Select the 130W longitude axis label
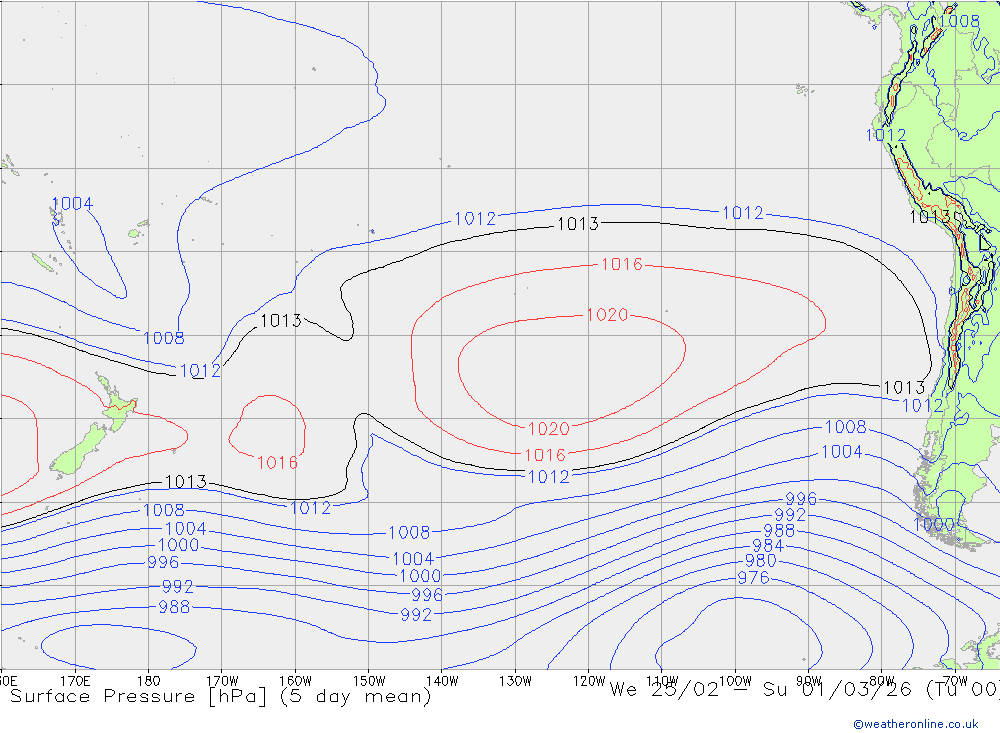1000x733 pixels. (x=515, y=681)
